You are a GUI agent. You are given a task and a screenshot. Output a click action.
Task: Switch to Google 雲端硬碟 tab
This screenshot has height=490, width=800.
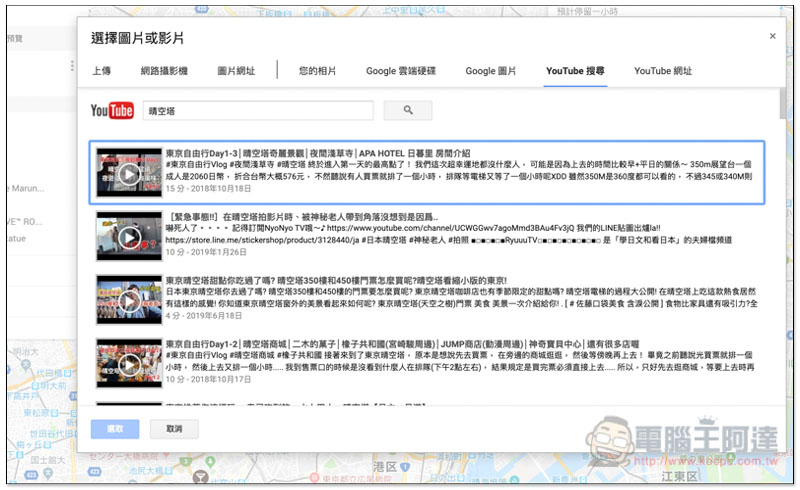401,71
